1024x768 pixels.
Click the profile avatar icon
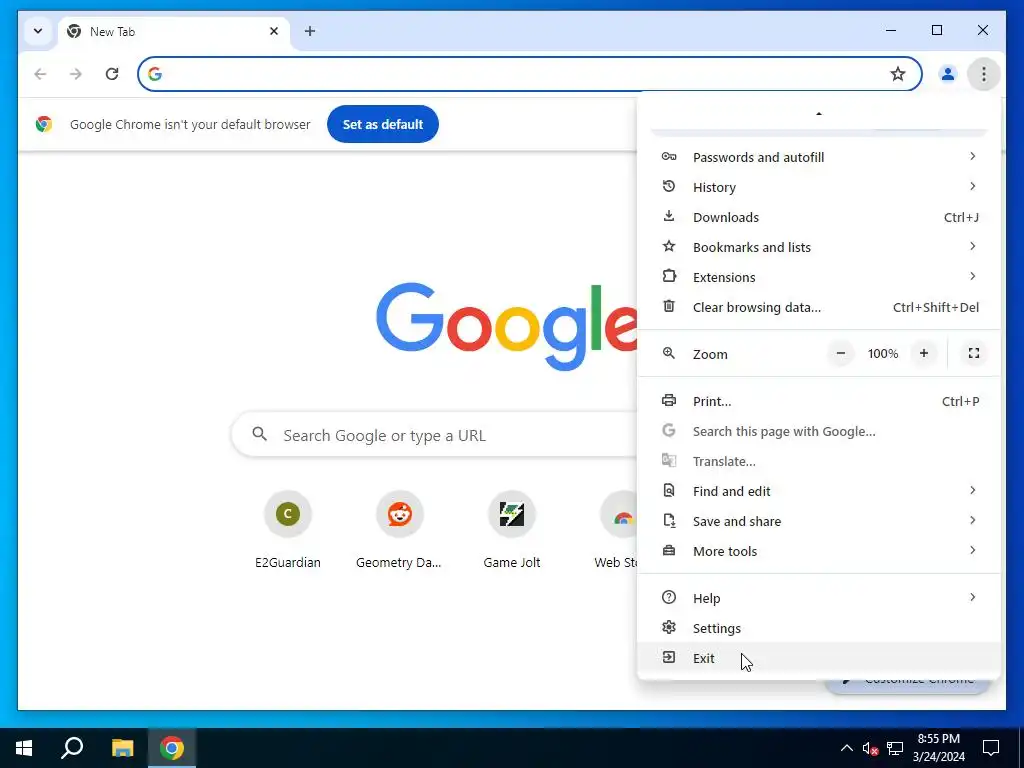[x=947, y=74]
